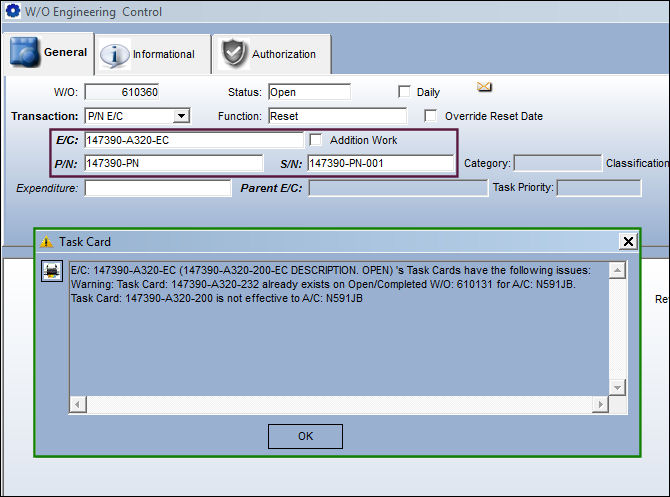Click the horizontal scroll left arrow

click(x=78, y=404)
